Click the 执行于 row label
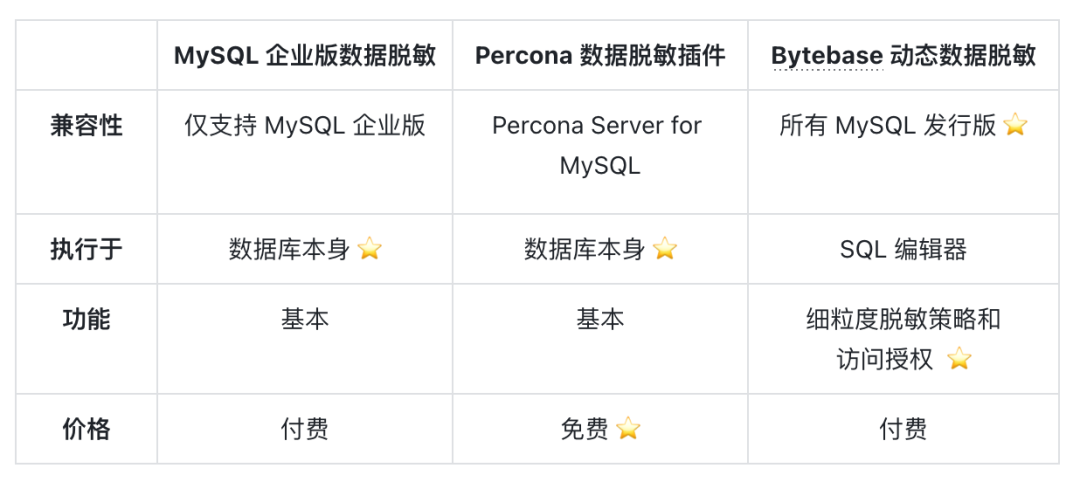The image size is (1080, 482). coord(86,249)
